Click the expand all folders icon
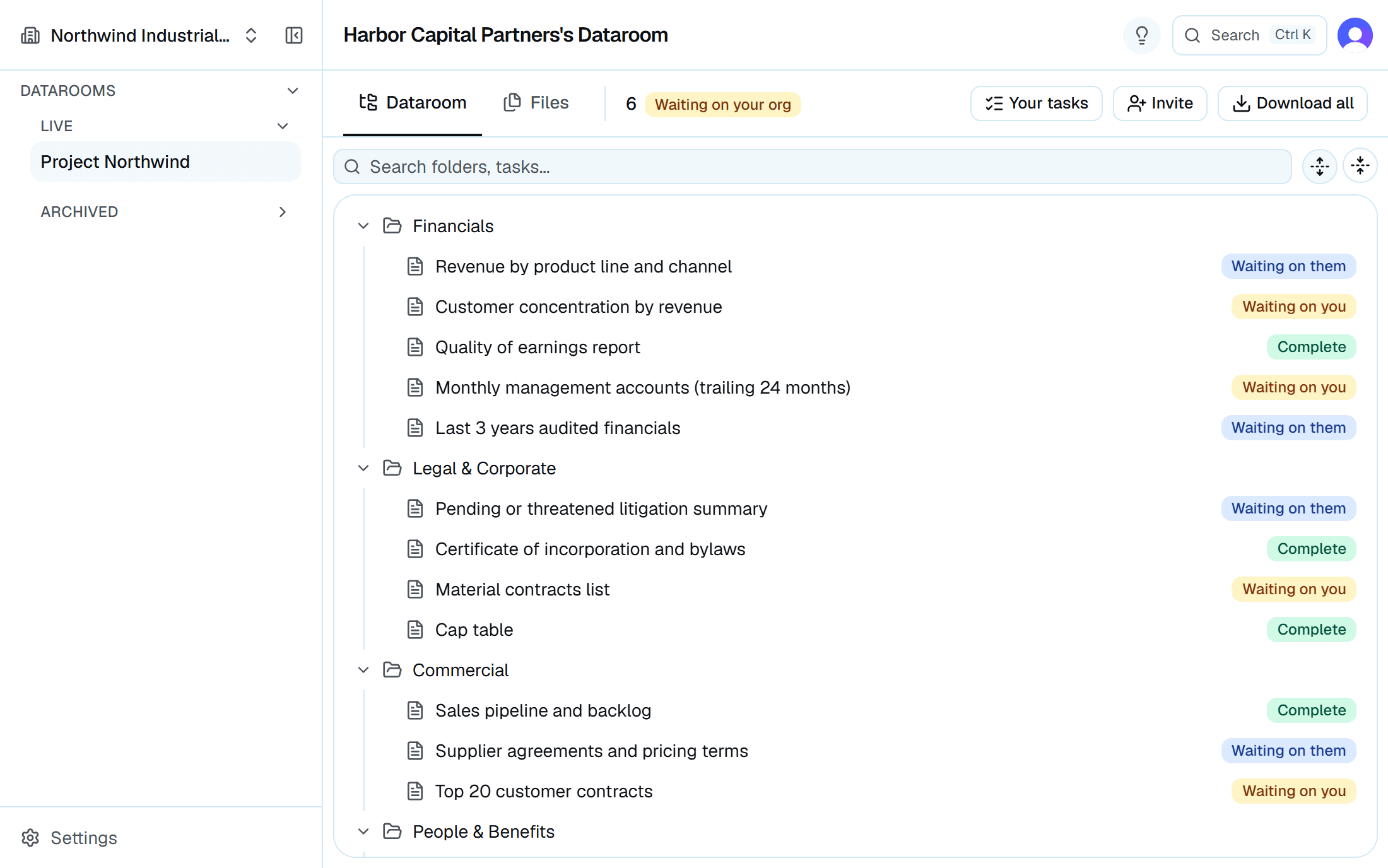The width and height of the screenshot is (1388, 868). point(1319,167)
